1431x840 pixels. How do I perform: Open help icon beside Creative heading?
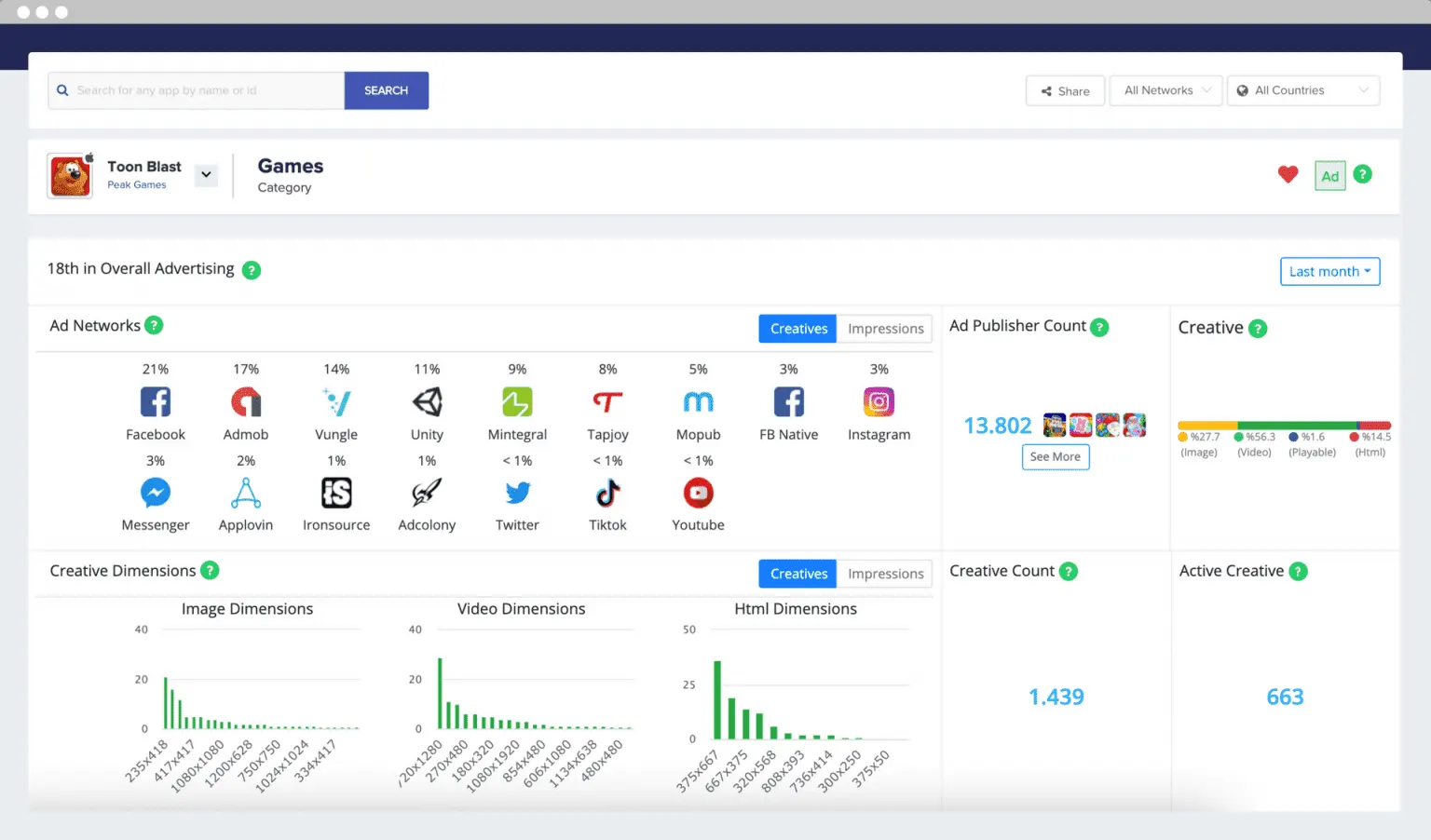pyautogui.click(x=1258, y=328)
